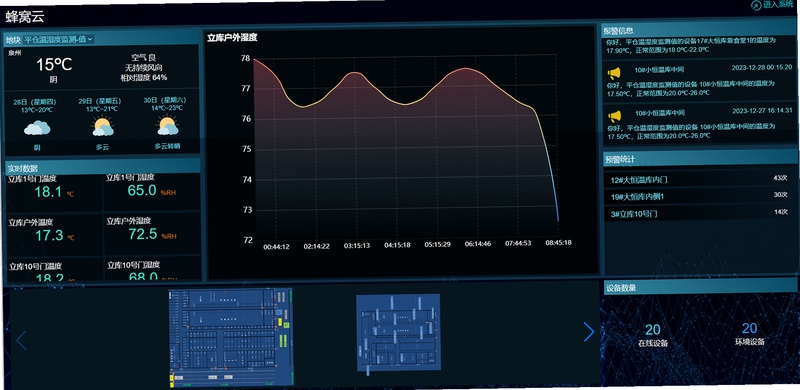Open the large warehouse floor plan thumbnail

(231, 337)
